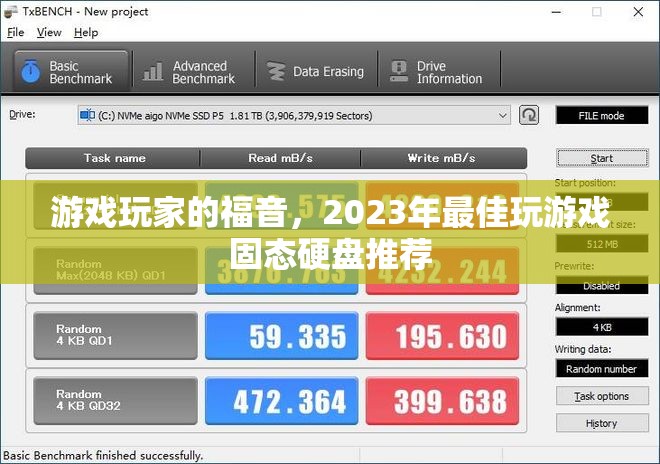Click write value 399.638

[442, 401]
